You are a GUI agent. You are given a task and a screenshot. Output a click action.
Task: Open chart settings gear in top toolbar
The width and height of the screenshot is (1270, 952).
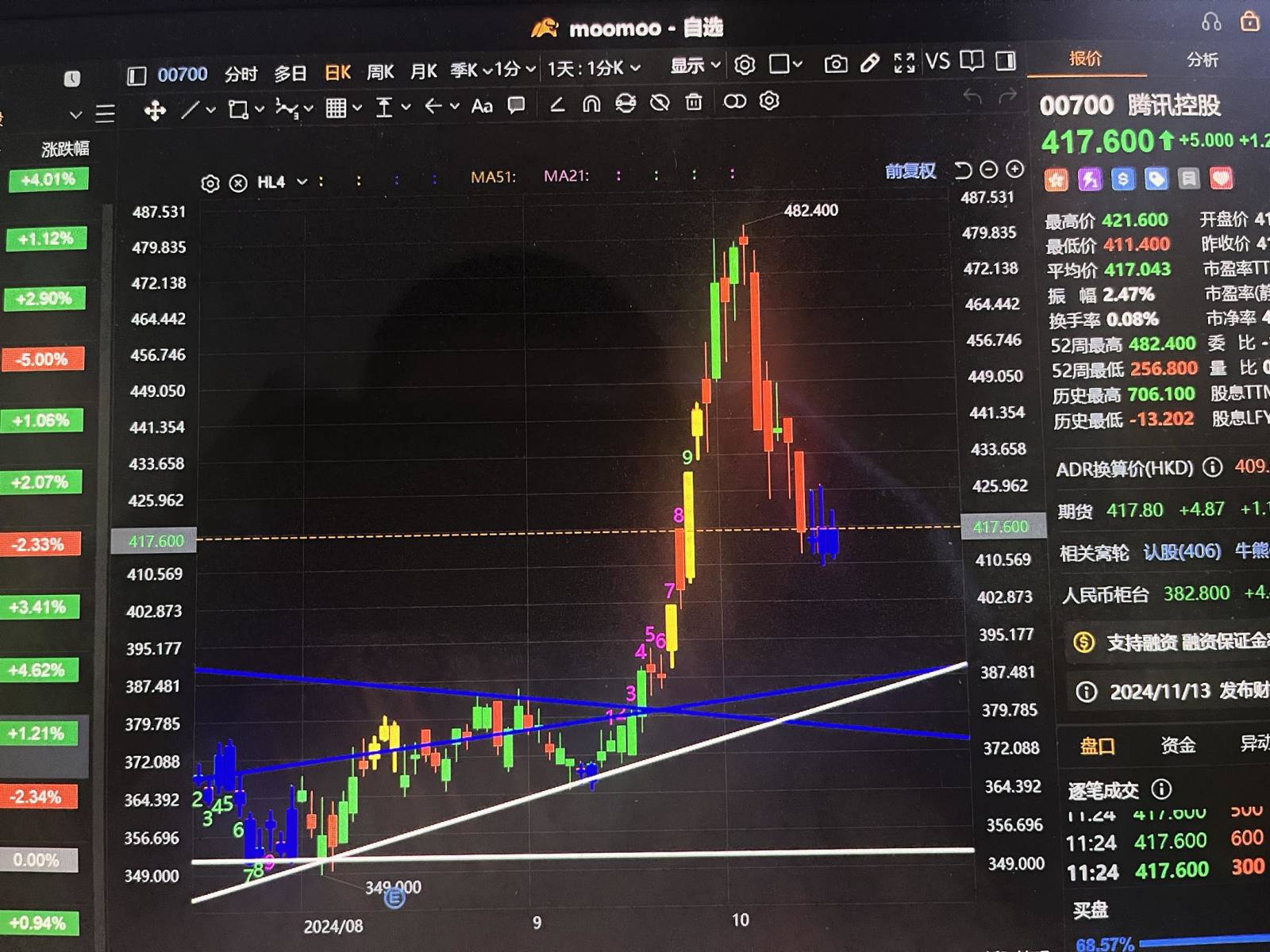point(745,64)
